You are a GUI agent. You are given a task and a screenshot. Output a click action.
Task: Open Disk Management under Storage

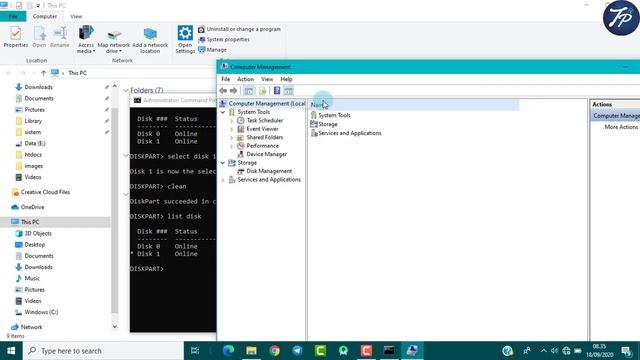click(269, 171)
